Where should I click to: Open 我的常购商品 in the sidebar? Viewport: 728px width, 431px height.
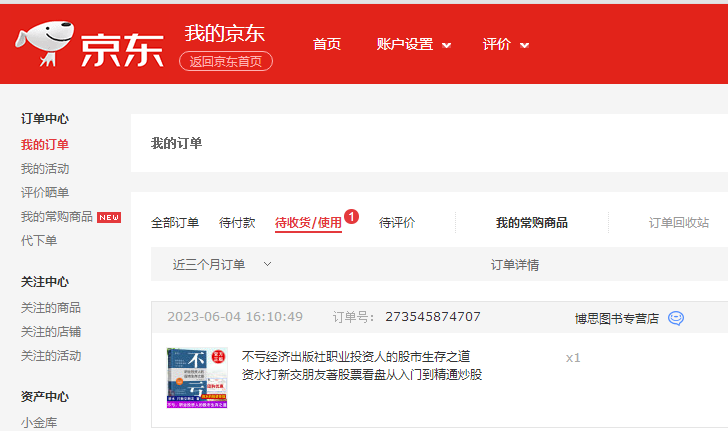57,216
